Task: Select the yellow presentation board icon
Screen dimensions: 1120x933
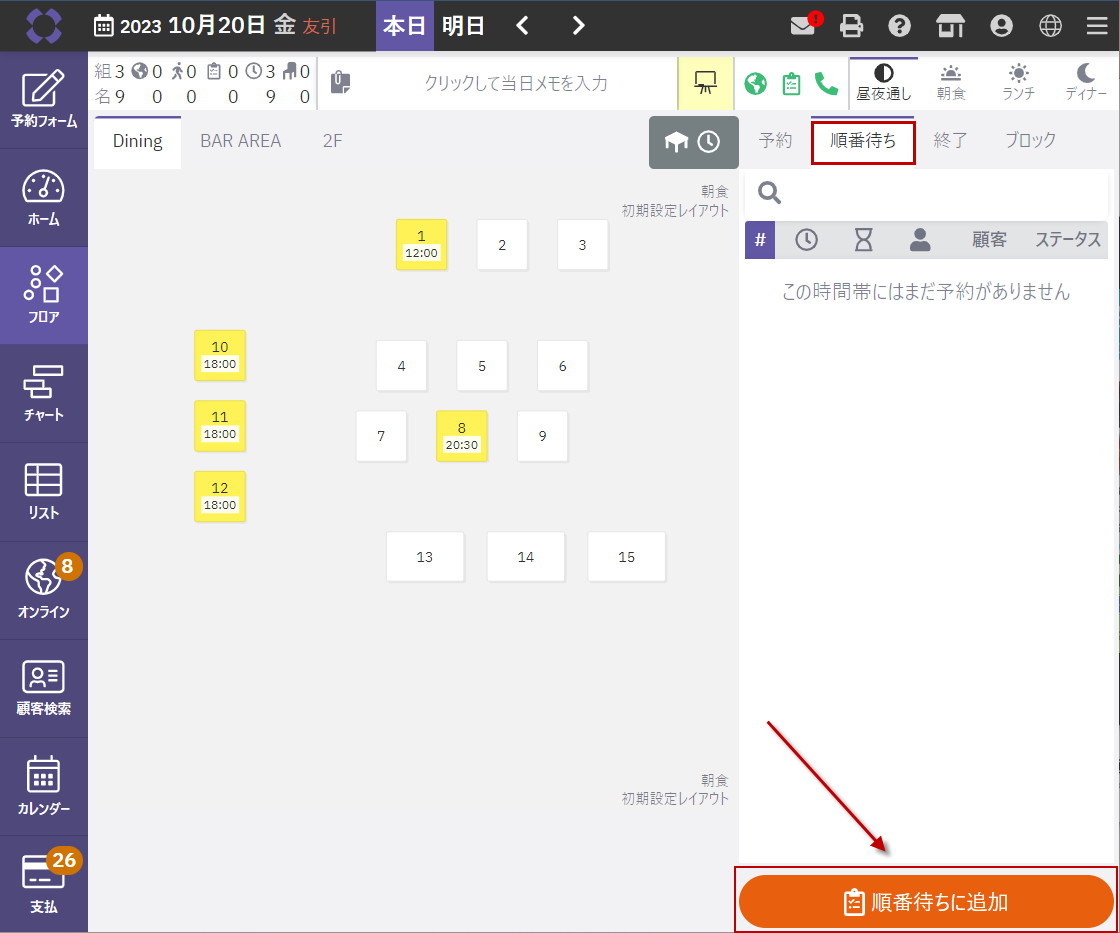Action: click(705, 83)
